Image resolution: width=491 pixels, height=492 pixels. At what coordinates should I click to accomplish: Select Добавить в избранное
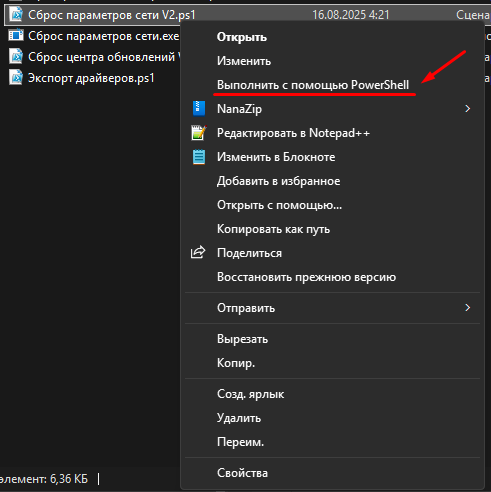[279, 181]
